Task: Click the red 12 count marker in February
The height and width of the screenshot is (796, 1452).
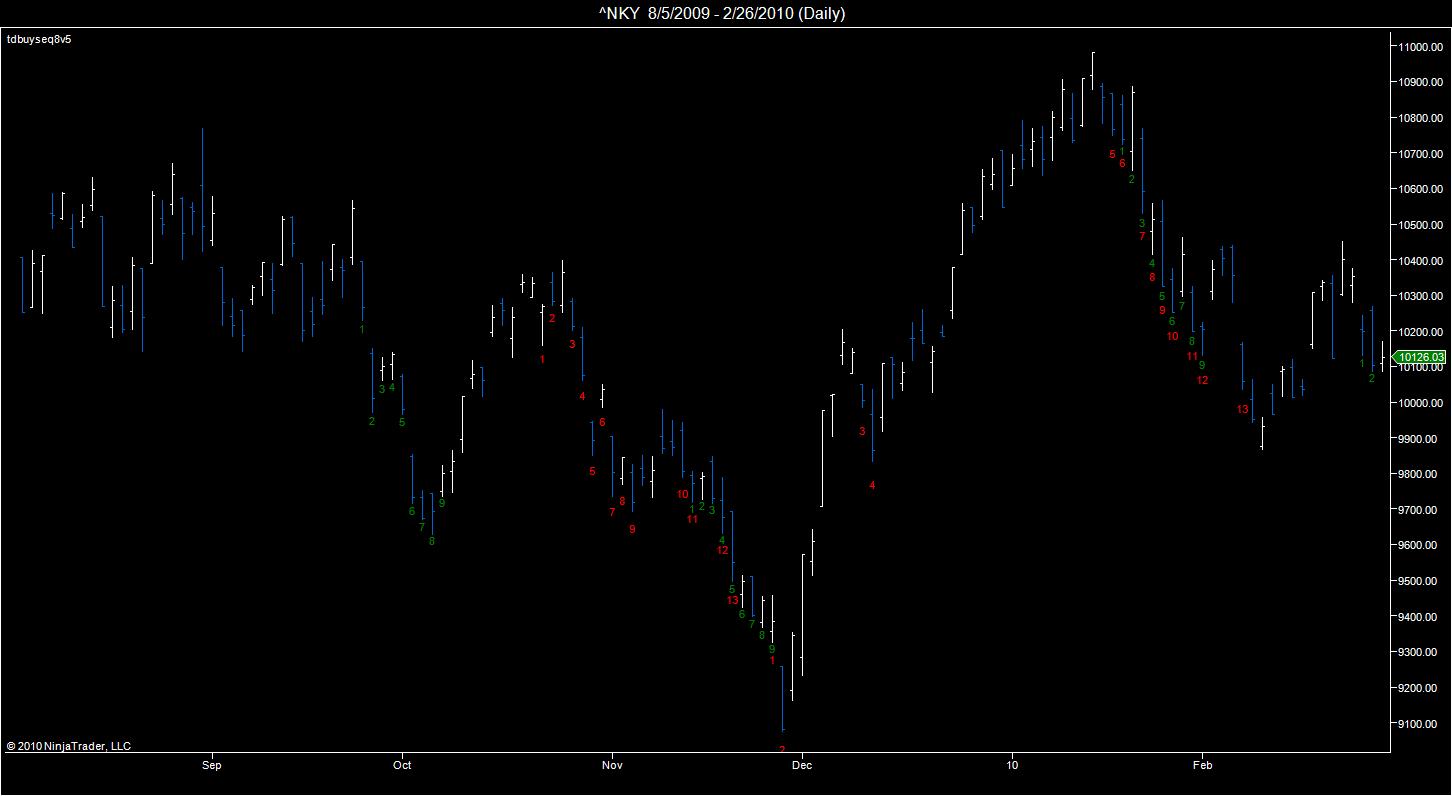Action: (x=1202, y=380)
